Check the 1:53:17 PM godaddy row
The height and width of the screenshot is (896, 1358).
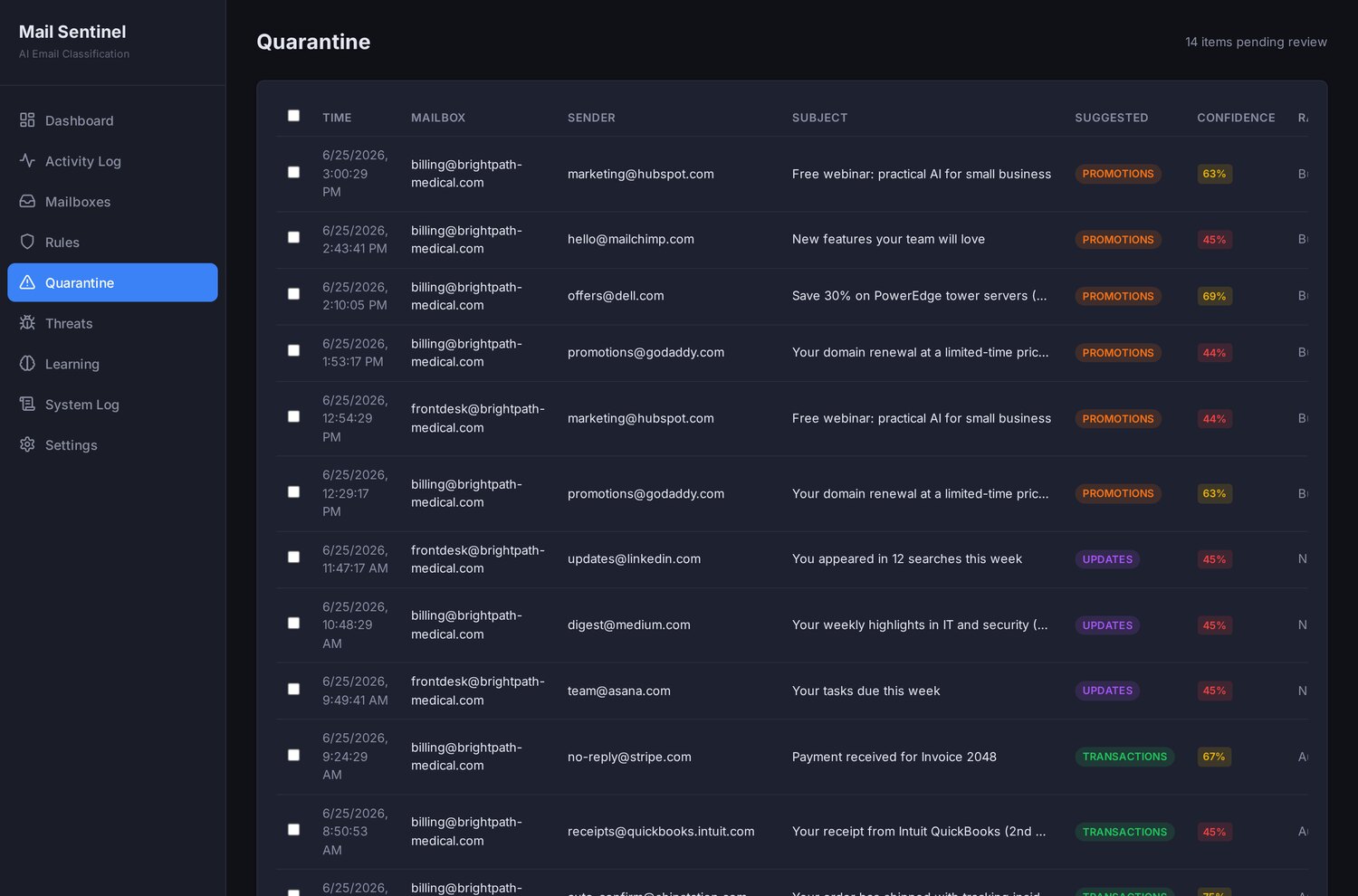tap(293, 350)
